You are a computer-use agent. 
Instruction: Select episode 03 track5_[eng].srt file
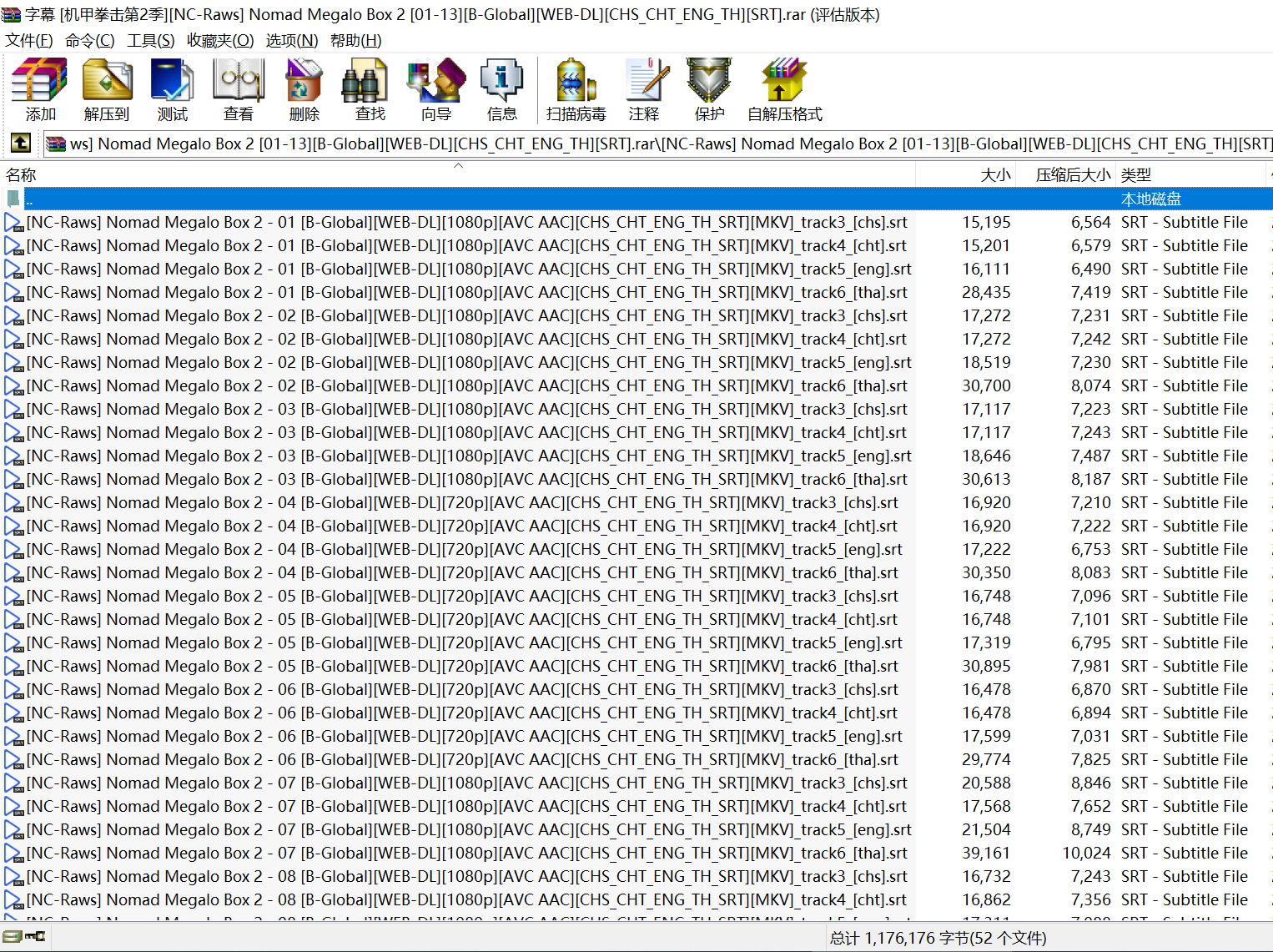[469, 456]
